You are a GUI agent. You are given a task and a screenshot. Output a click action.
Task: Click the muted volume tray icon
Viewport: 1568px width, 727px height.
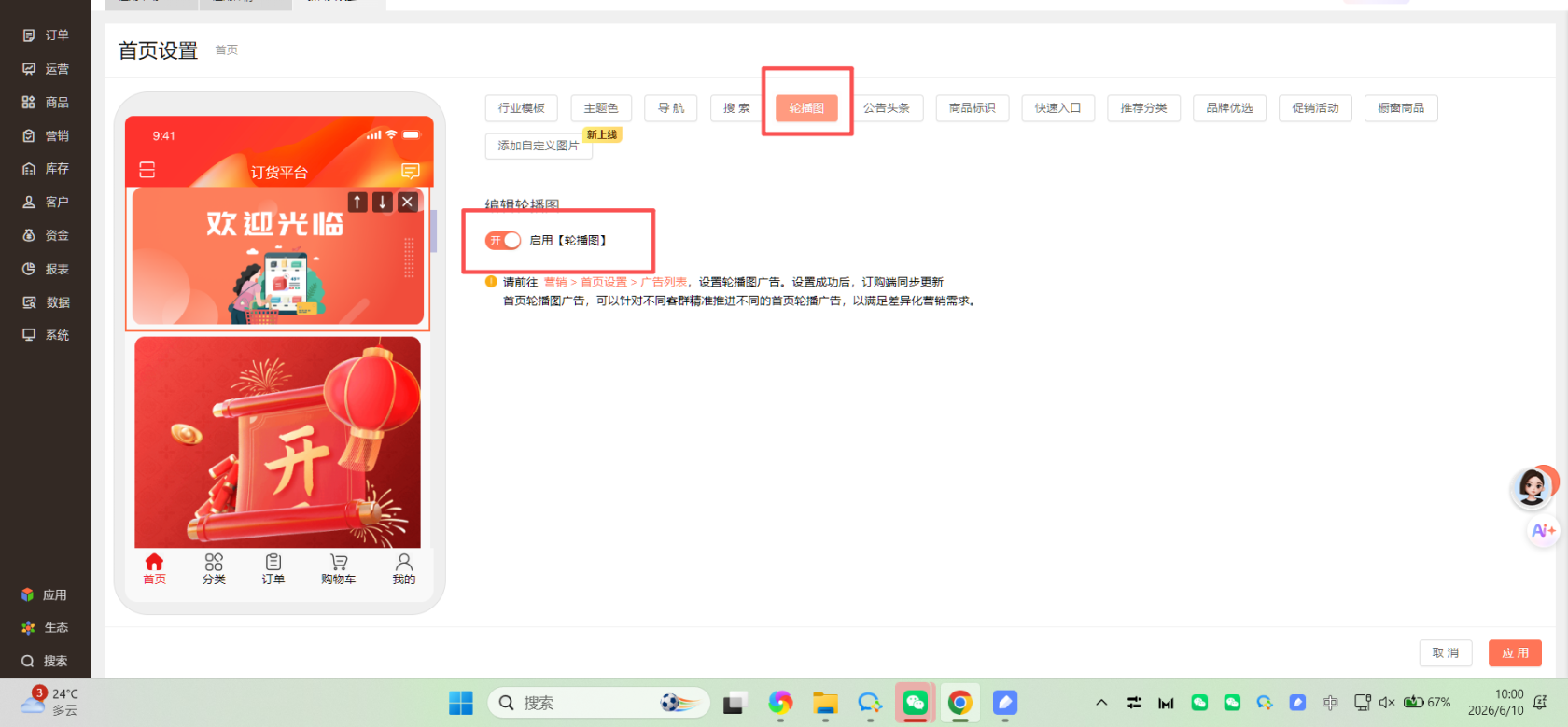pyautogui.click(x=1387, y=703)
